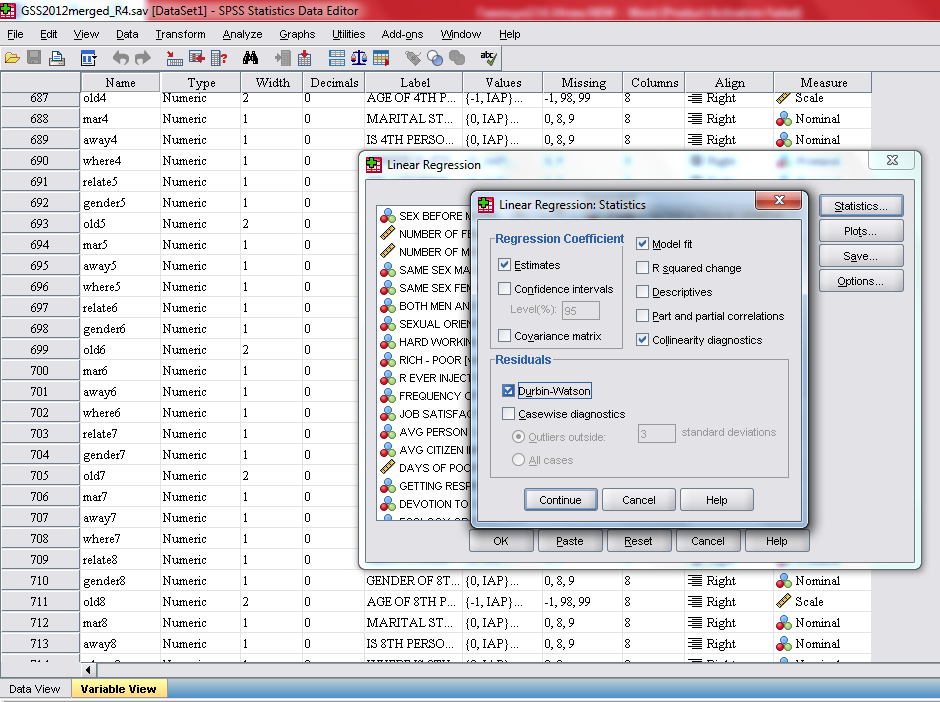Enable the Covariance matrix checkbox
Viewport: 940px width, 702px height.
tap(504, 336)
